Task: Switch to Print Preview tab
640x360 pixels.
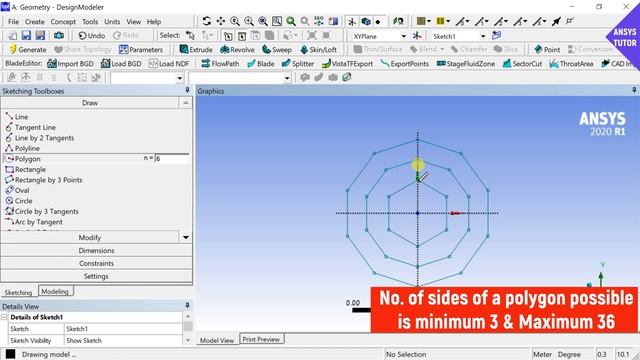Action: [261, 339]
